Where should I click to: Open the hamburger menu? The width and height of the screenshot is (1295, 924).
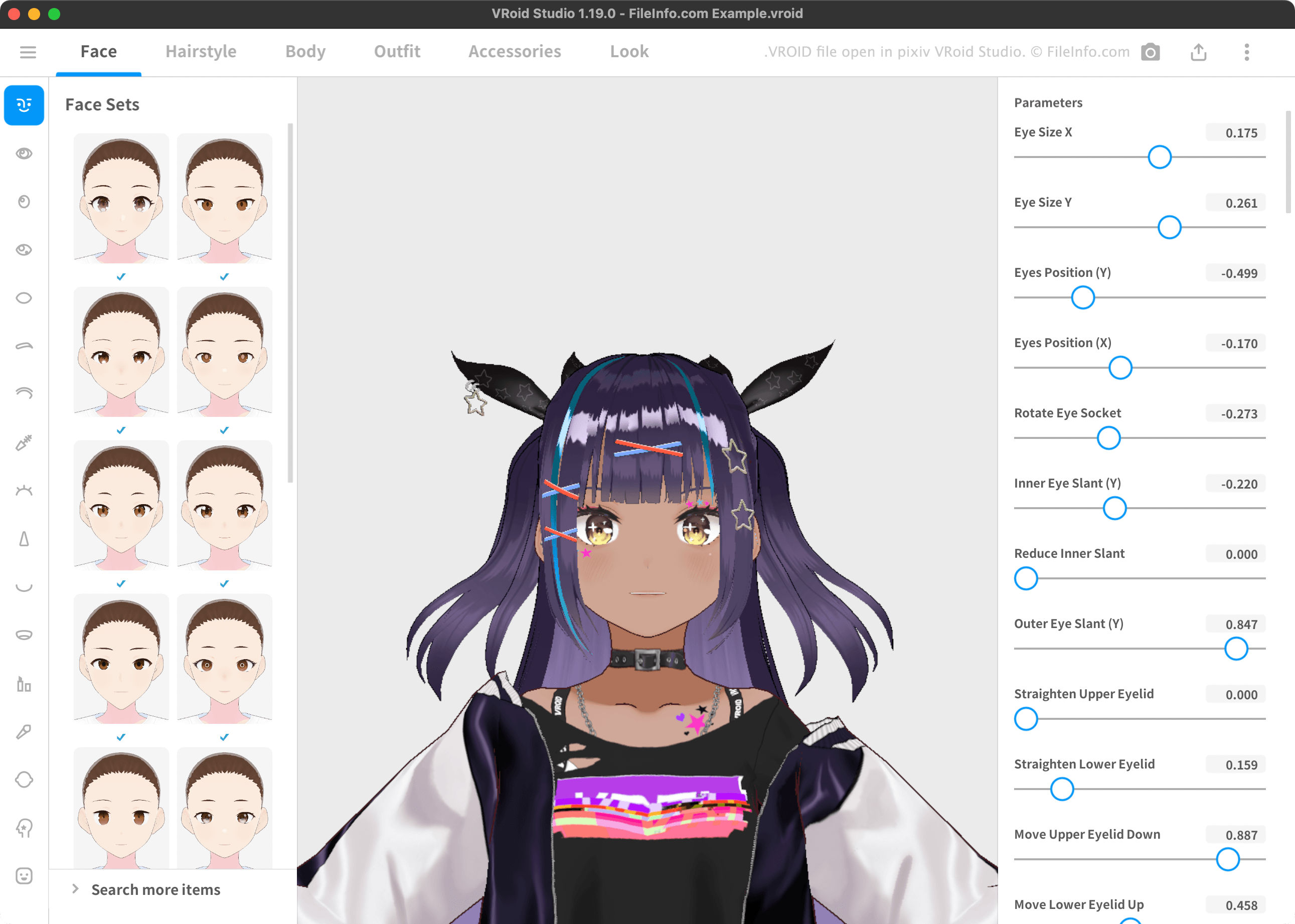tap(28, 52)
